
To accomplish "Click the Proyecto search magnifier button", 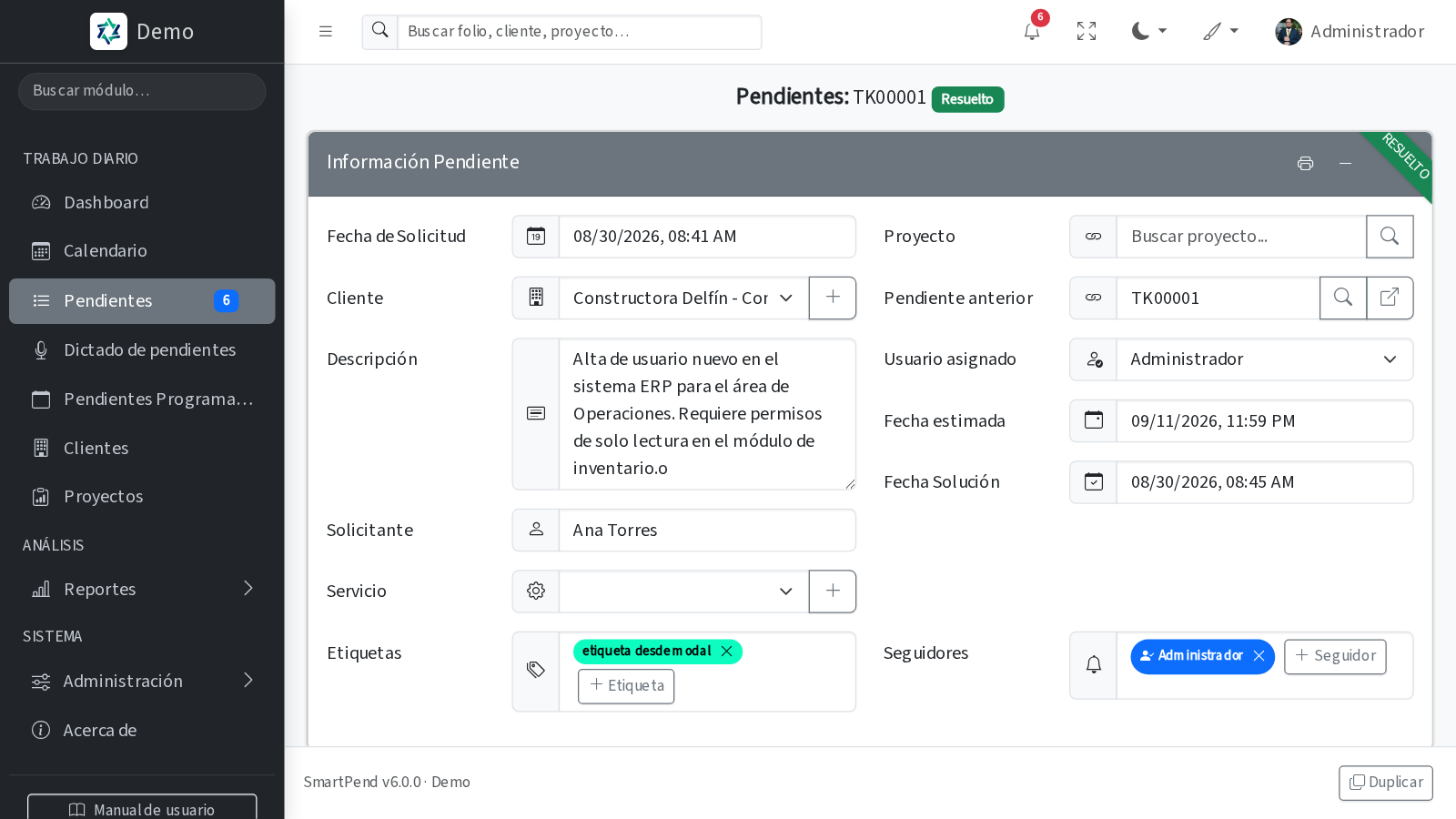I will click(x=1390, y=237).
